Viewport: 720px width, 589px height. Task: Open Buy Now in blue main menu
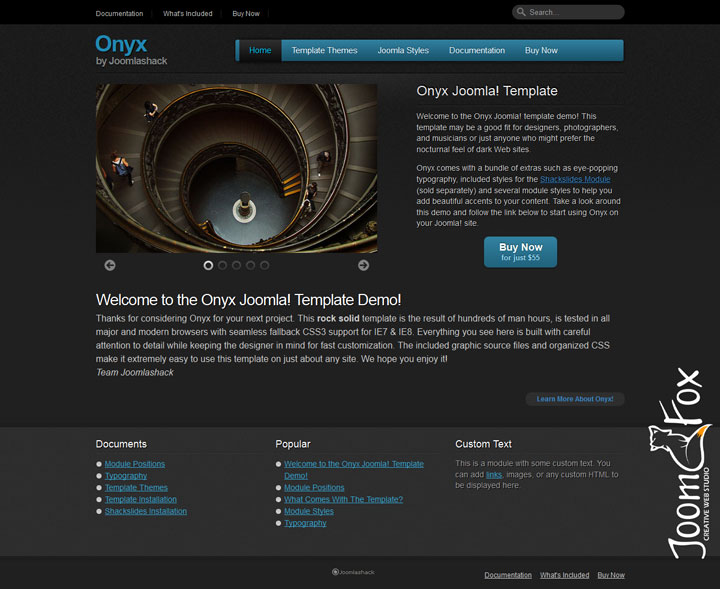coord(541,50)
